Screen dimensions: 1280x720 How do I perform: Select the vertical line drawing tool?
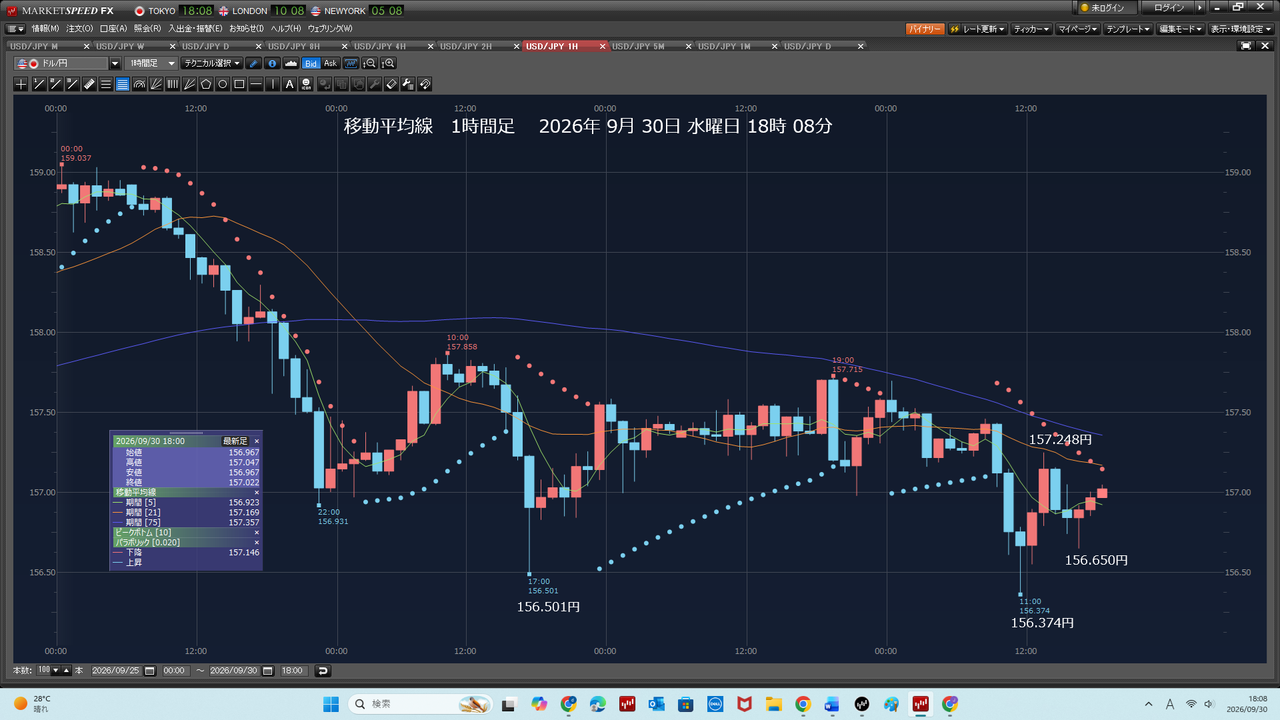tap(273, 84)
